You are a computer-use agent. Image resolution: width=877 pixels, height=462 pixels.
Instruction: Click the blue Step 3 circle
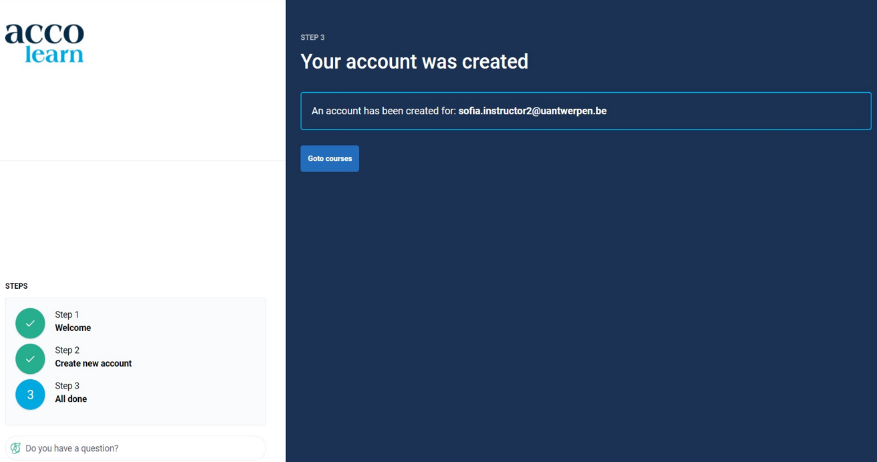(x=30, y=394)
